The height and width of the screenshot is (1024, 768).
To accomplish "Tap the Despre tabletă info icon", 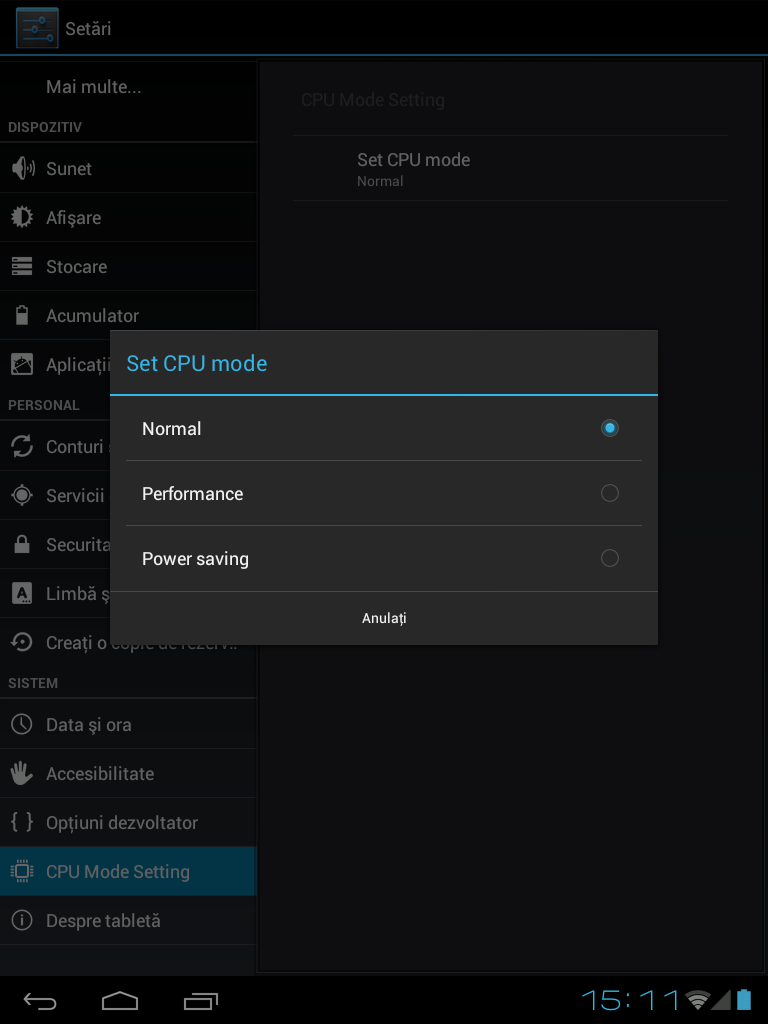I will [22, 920].
